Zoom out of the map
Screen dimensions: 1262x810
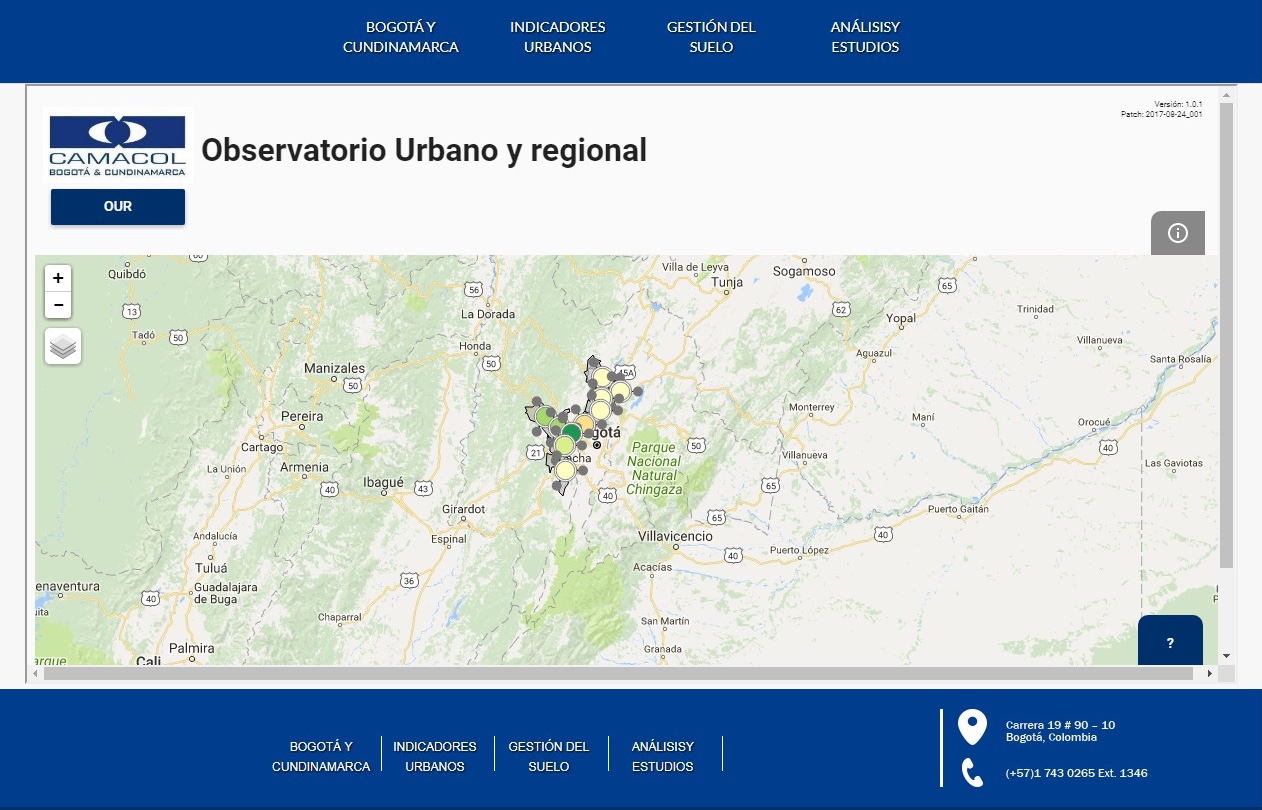pos(58,305)
